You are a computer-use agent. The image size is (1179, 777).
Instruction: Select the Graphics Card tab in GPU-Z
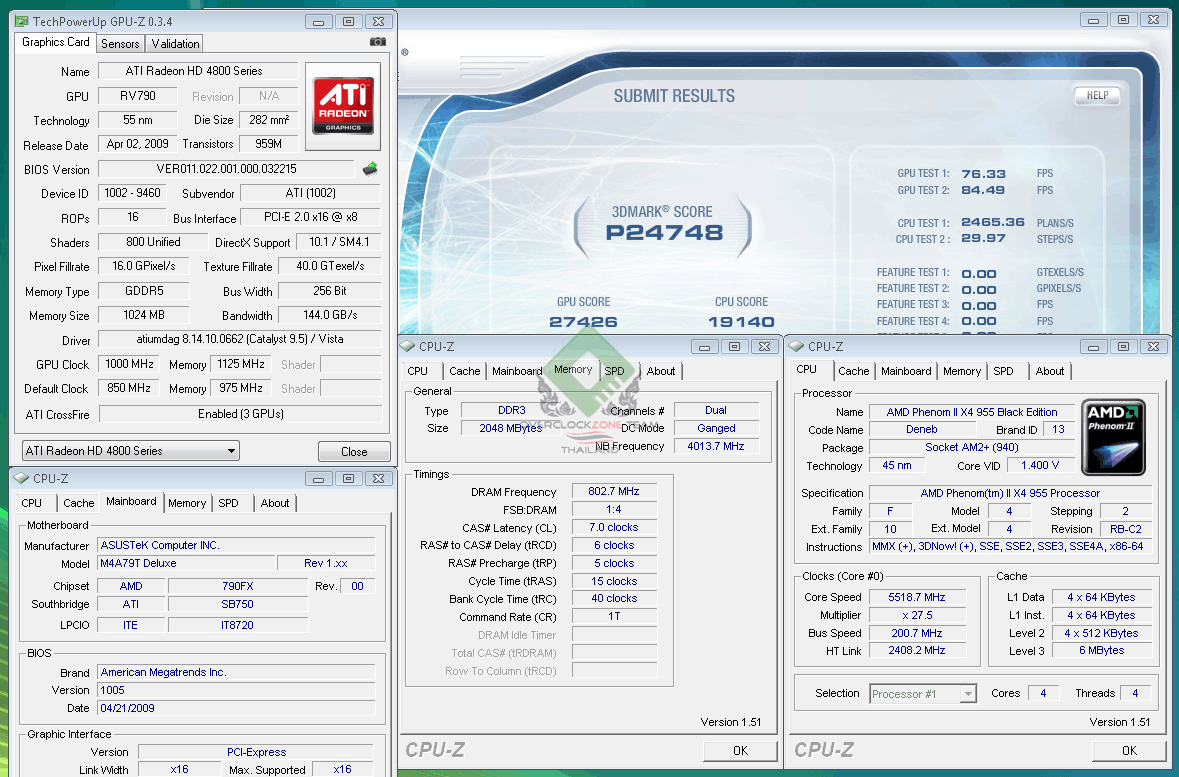tap(56, 42)
